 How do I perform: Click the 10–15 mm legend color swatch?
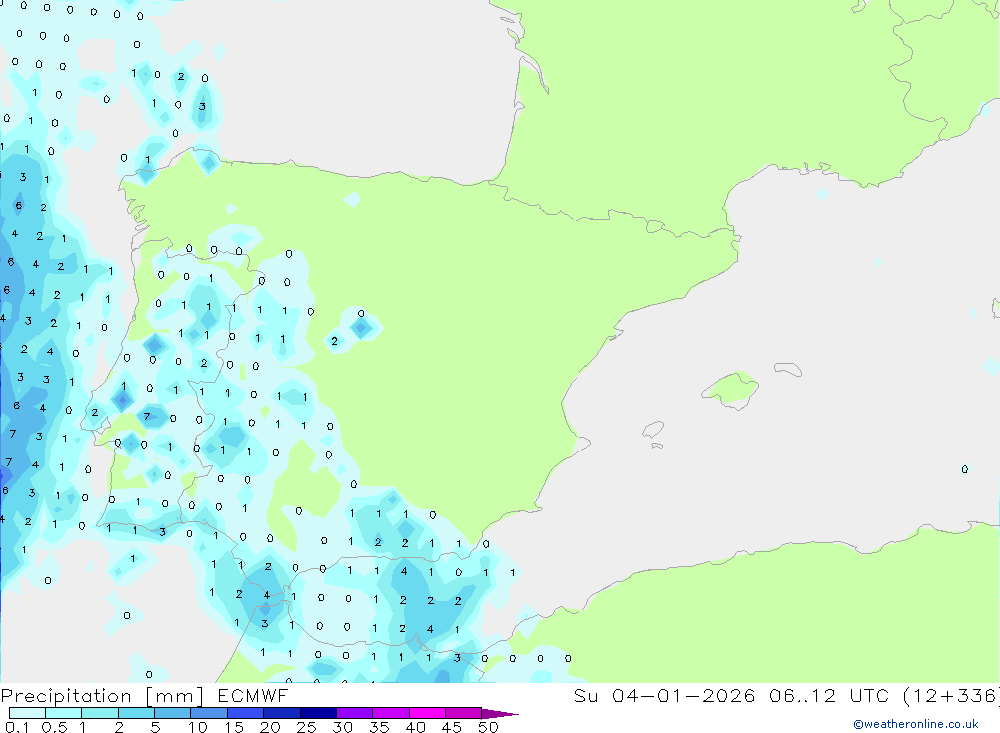click(x=209, y=713)
